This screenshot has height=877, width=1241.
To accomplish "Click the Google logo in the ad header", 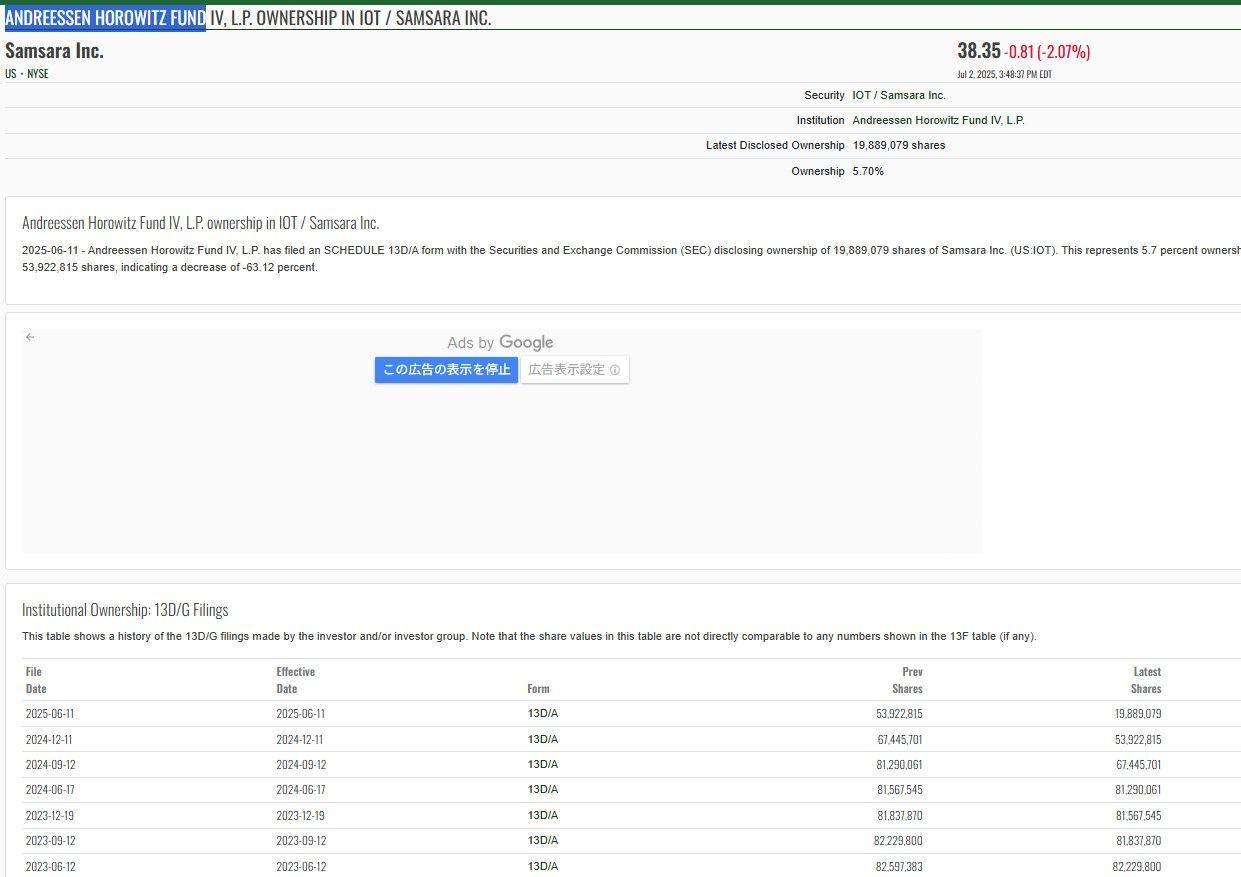I will click(x=526, y=343).
